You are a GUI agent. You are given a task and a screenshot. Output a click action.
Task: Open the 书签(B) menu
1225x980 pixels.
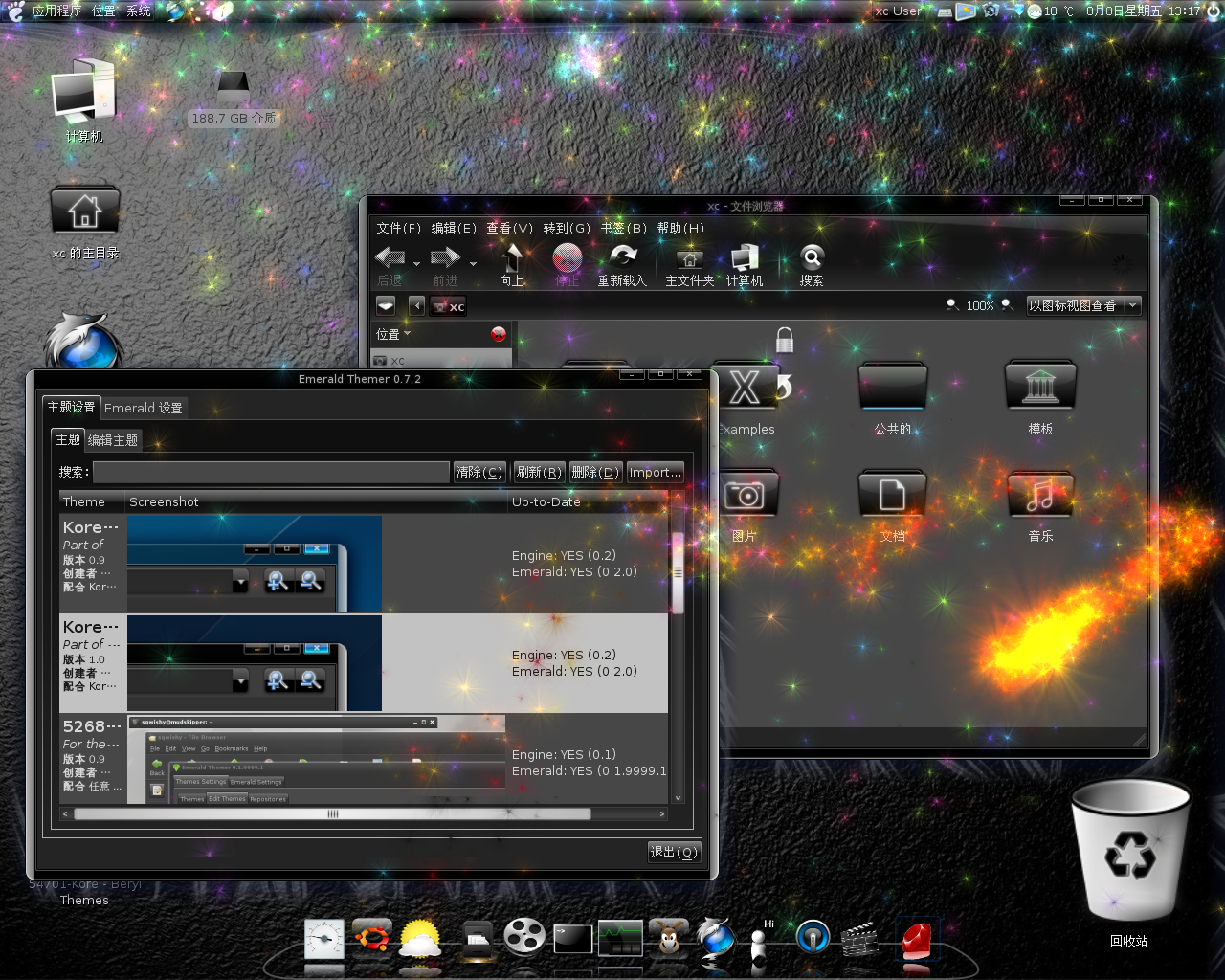click(624, 228)
